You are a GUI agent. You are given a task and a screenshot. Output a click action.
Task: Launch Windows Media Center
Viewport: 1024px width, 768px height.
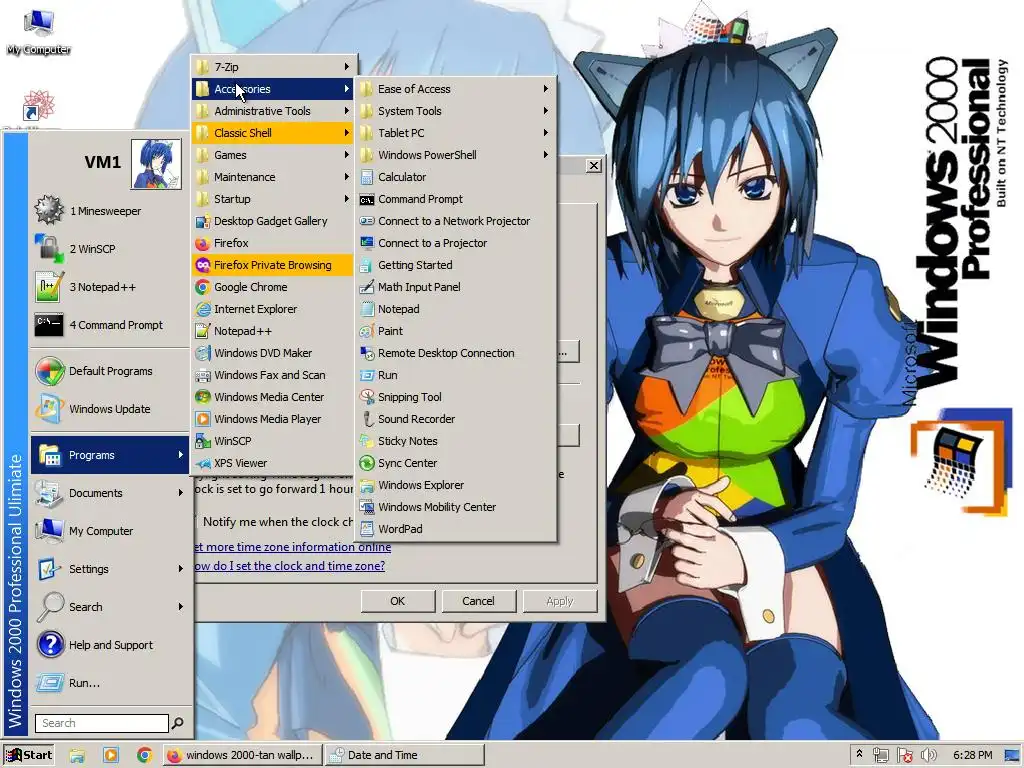click(x=273, y=397)
